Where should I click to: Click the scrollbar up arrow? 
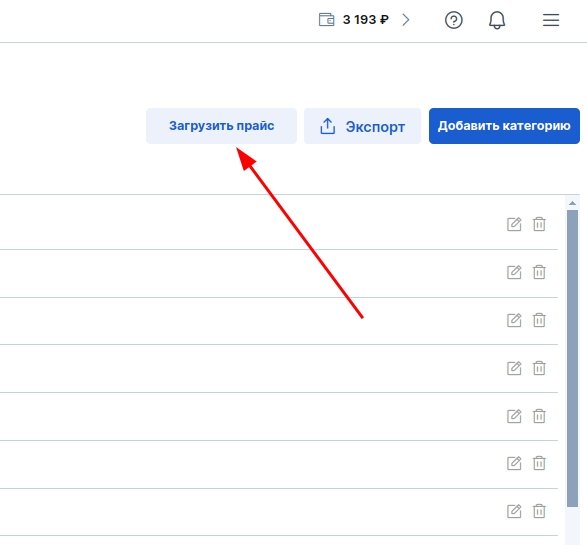coord(572,203)
